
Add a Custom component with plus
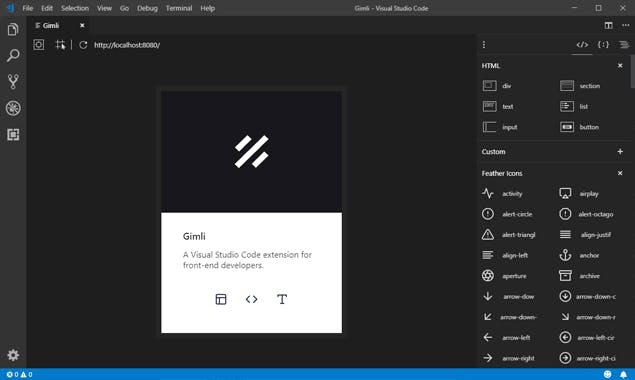[x=620, y=152]
